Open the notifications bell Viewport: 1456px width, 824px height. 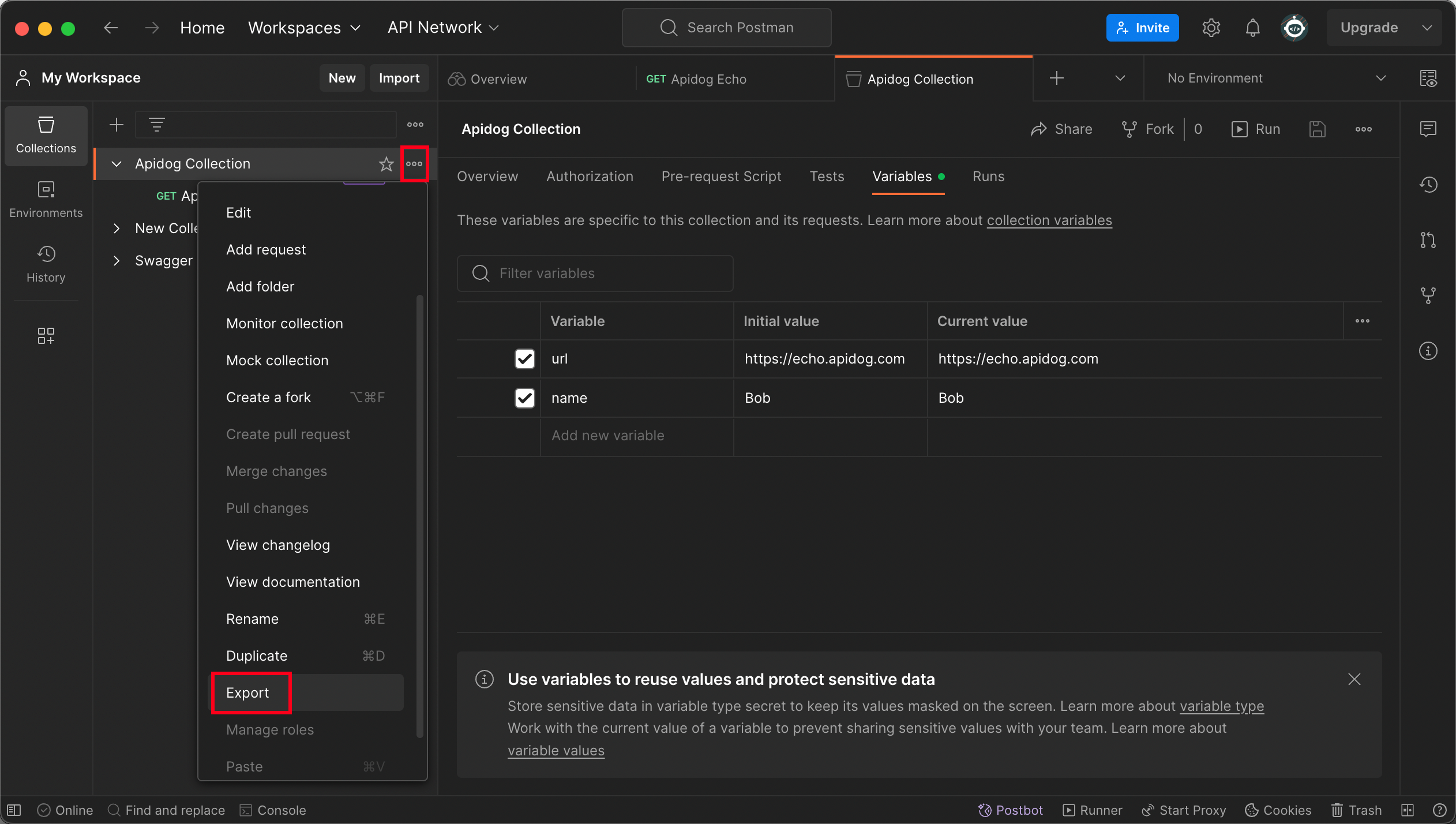pos(1252,28)
